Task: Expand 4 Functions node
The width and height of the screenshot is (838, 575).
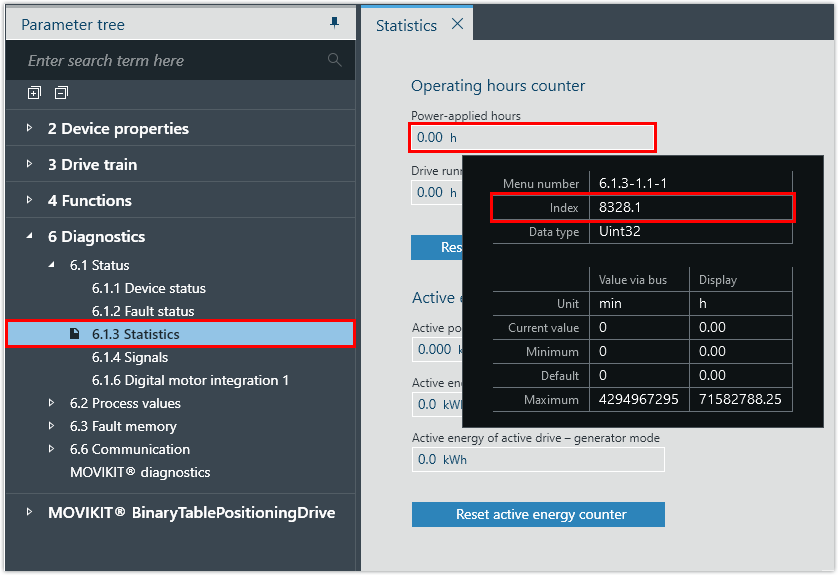Action: pyautogui.click(x=30, y=201)
